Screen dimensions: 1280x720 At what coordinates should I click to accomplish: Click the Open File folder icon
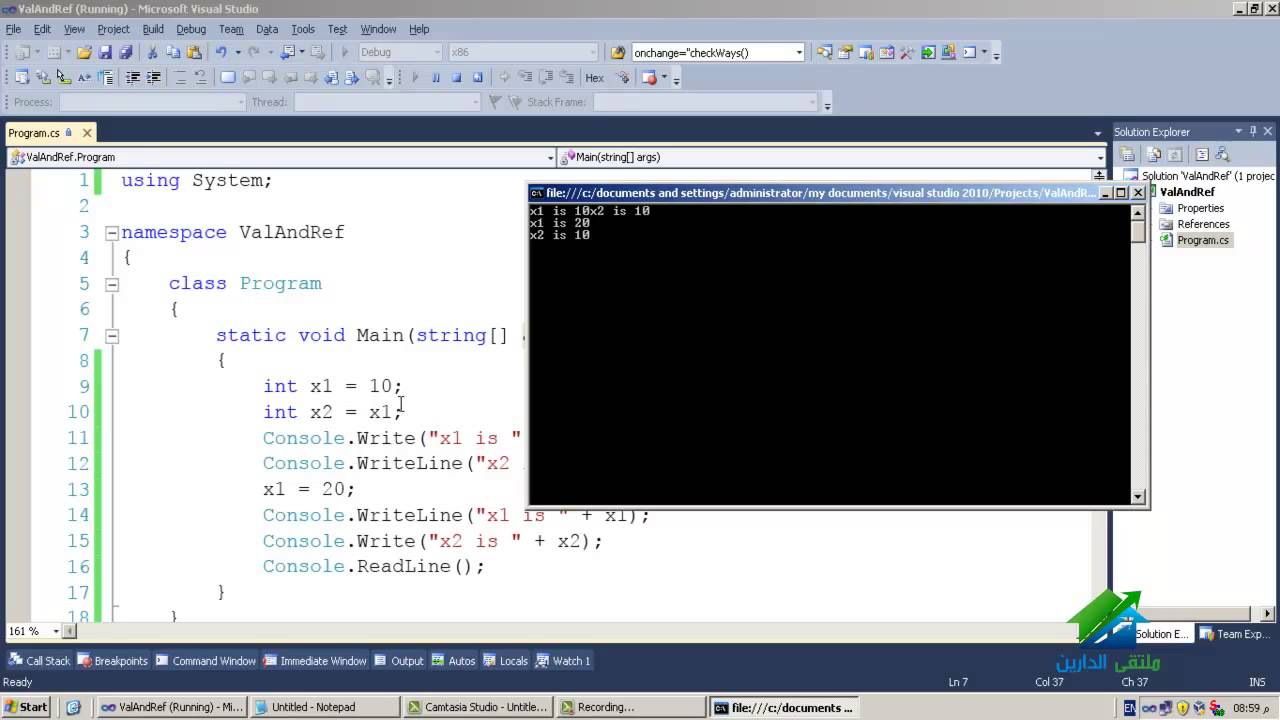click(x=84, y=52)
